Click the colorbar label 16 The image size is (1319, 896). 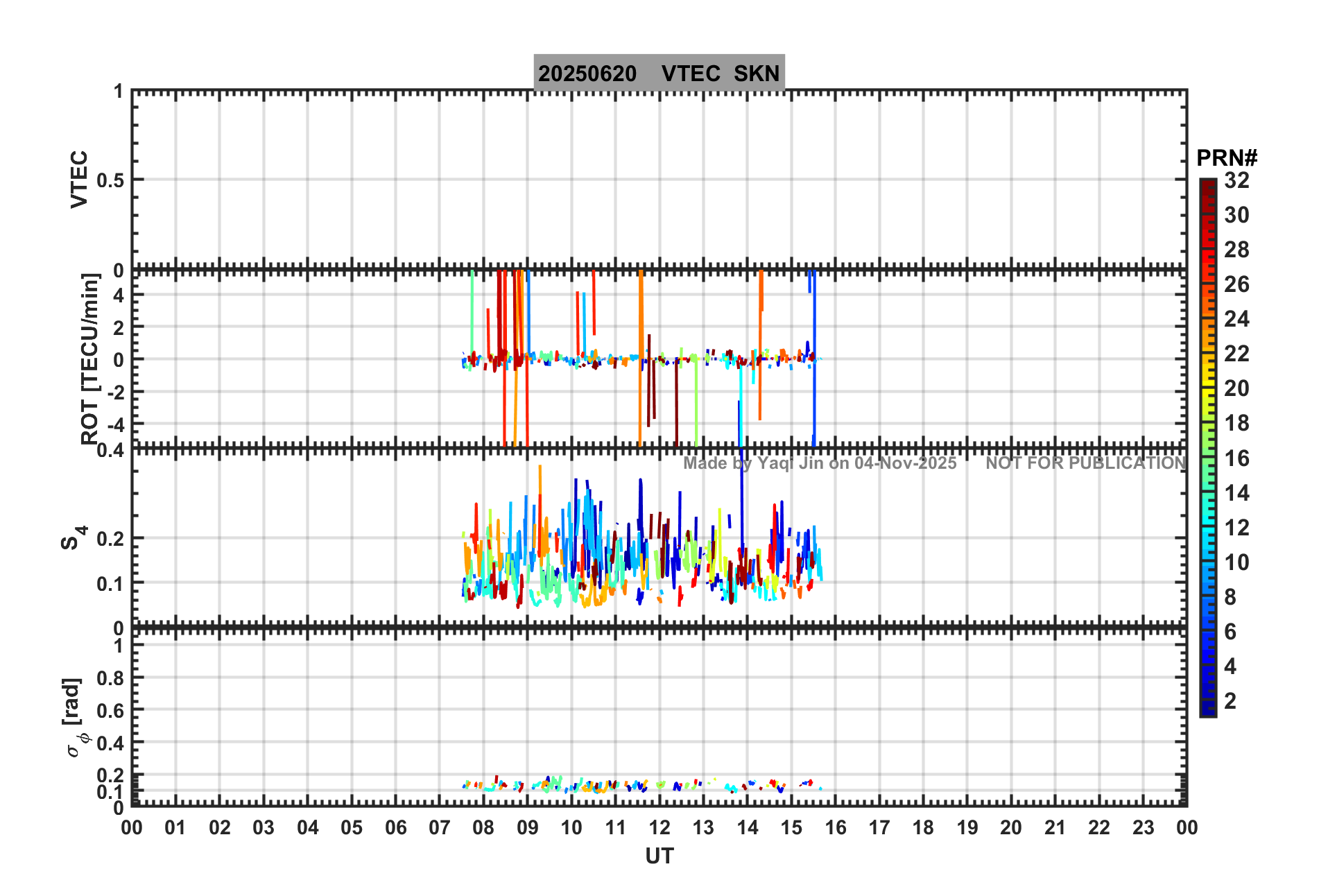tap(1236, 458)
